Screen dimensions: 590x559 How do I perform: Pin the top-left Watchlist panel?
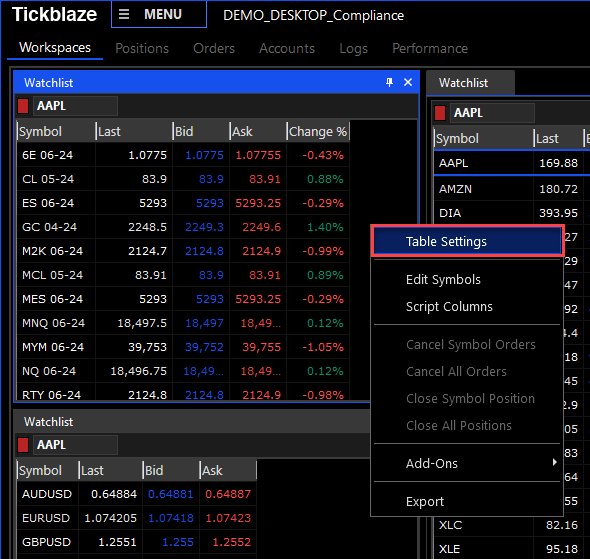click(389, 82)
